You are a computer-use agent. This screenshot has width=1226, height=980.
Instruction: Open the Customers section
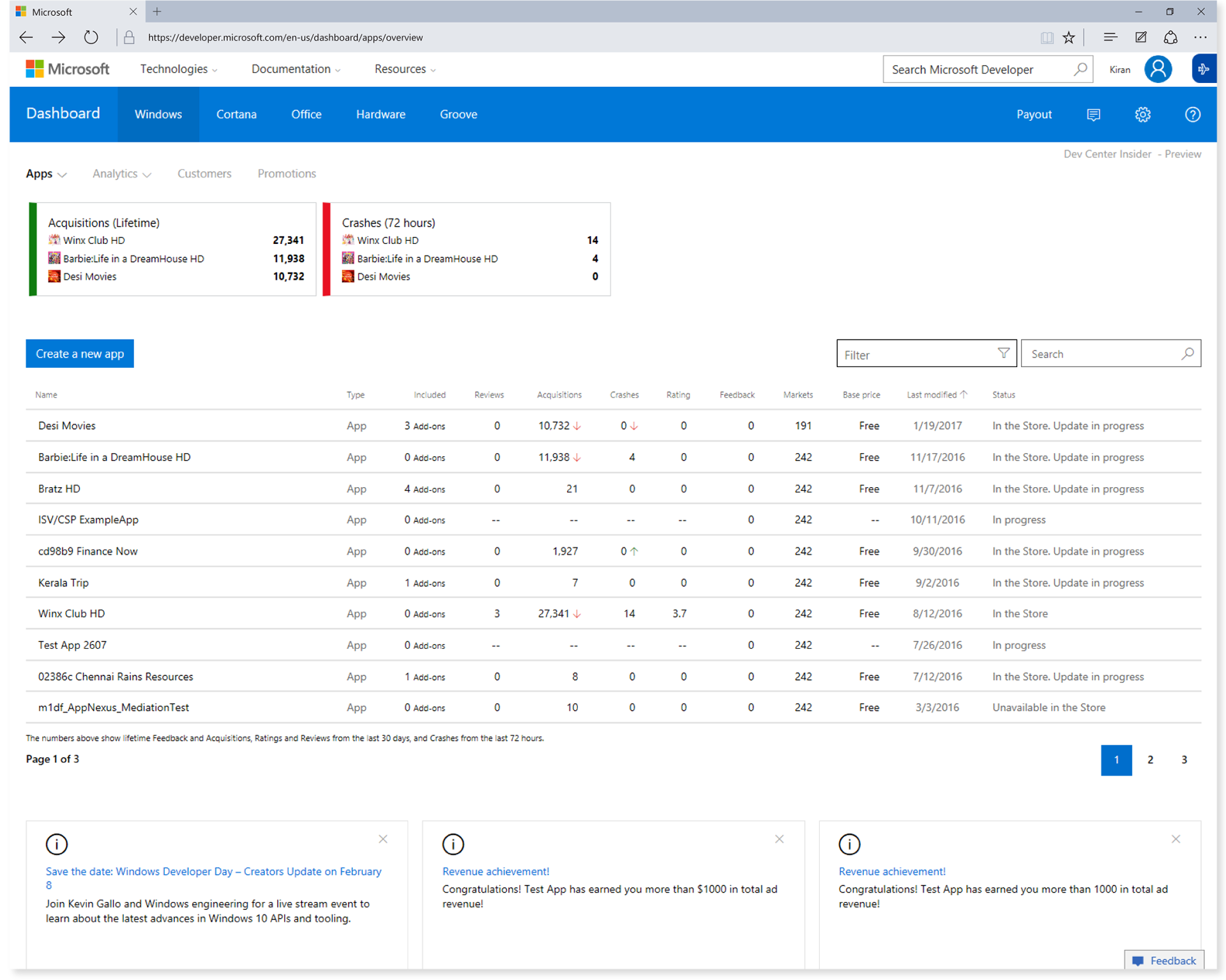pos(204,174)
